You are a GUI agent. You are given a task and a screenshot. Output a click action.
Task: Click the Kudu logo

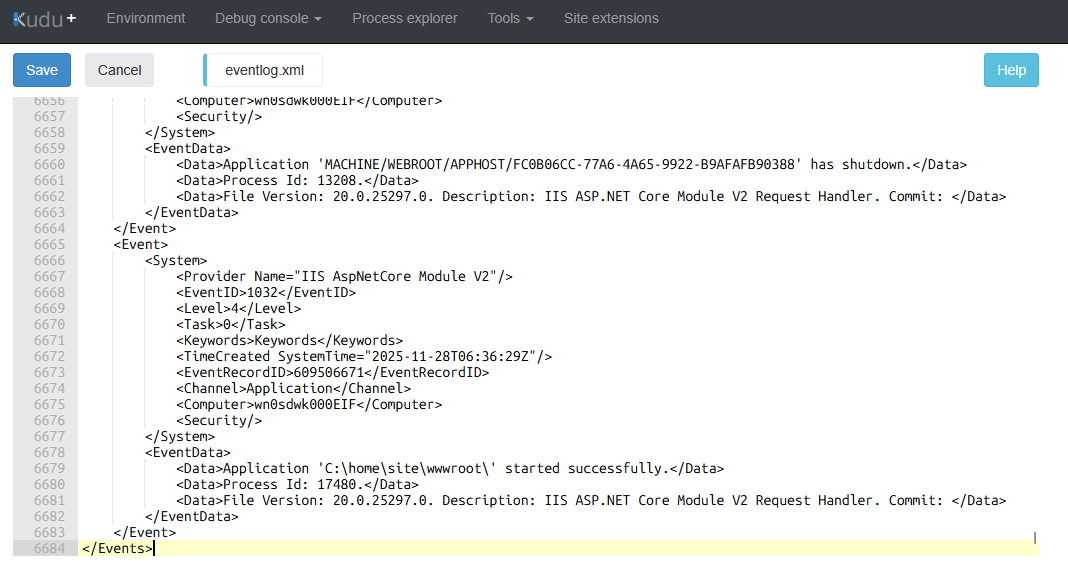pos(44,18)
